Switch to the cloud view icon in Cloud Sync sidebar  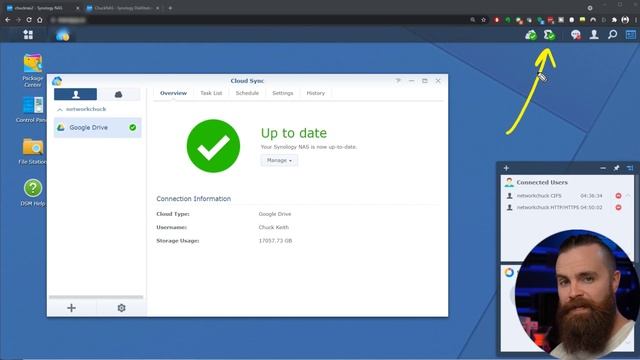(118, 94)
